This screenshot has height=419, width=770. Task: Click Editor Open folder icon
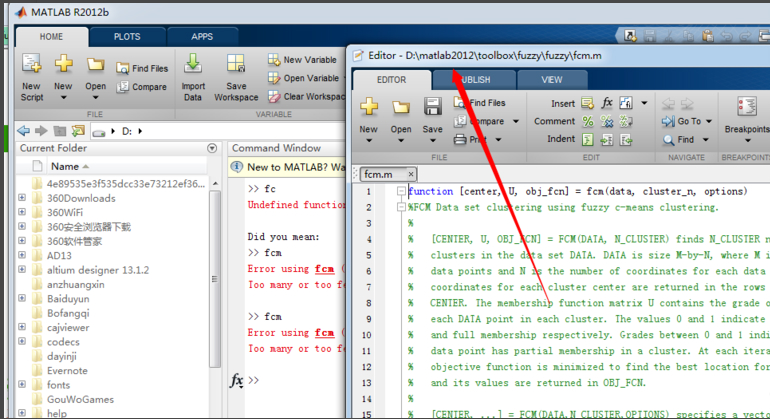click(401, 107)
